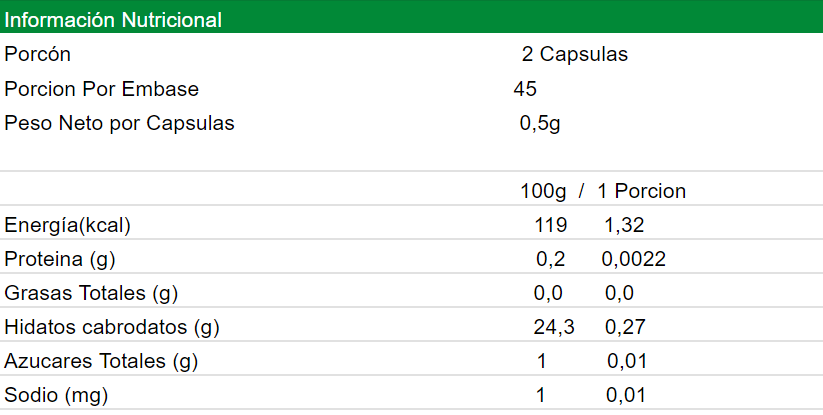Select the 1 Porcion column header
Image resolution: width=823 pixels, height=415 pixels.
click(641, 191)
